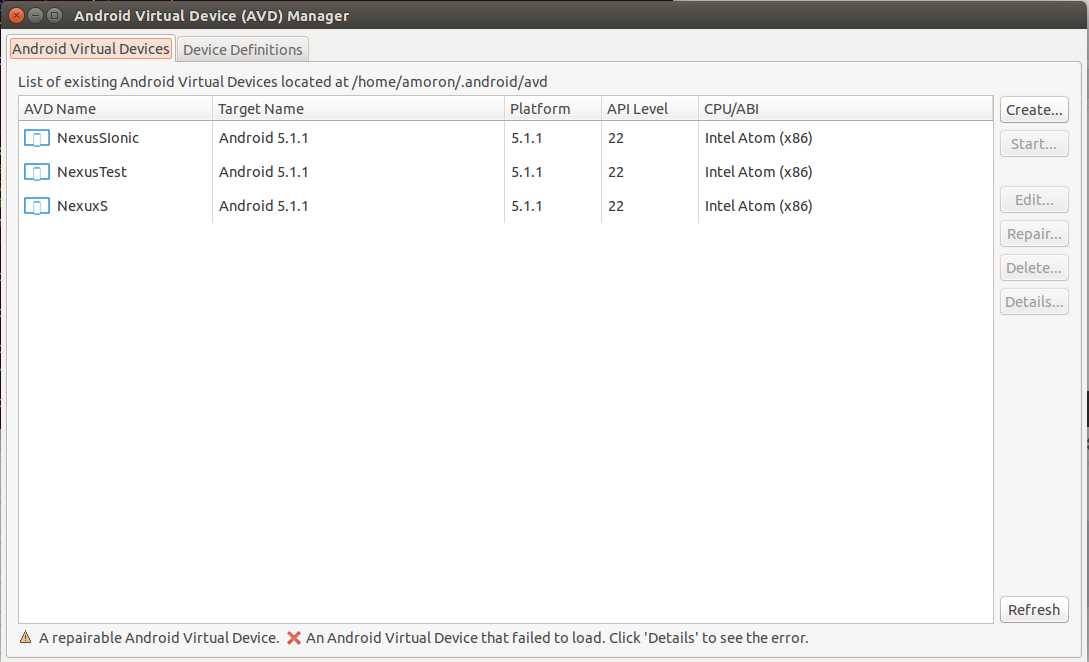Sort by the Platform column header
Viewport: 1089px width, 662px height.
point(553,109)
